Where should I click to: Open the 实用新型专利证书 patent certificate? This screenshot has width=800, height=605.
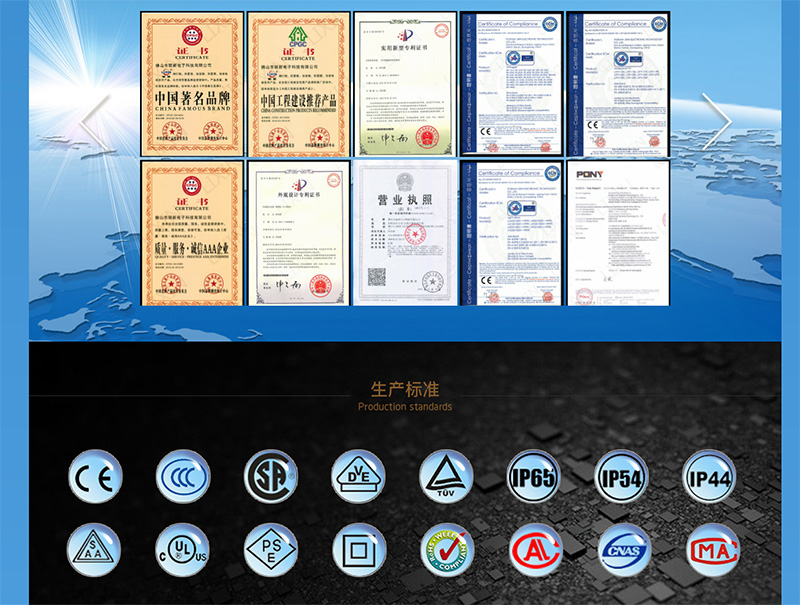(x=405, y=84)
